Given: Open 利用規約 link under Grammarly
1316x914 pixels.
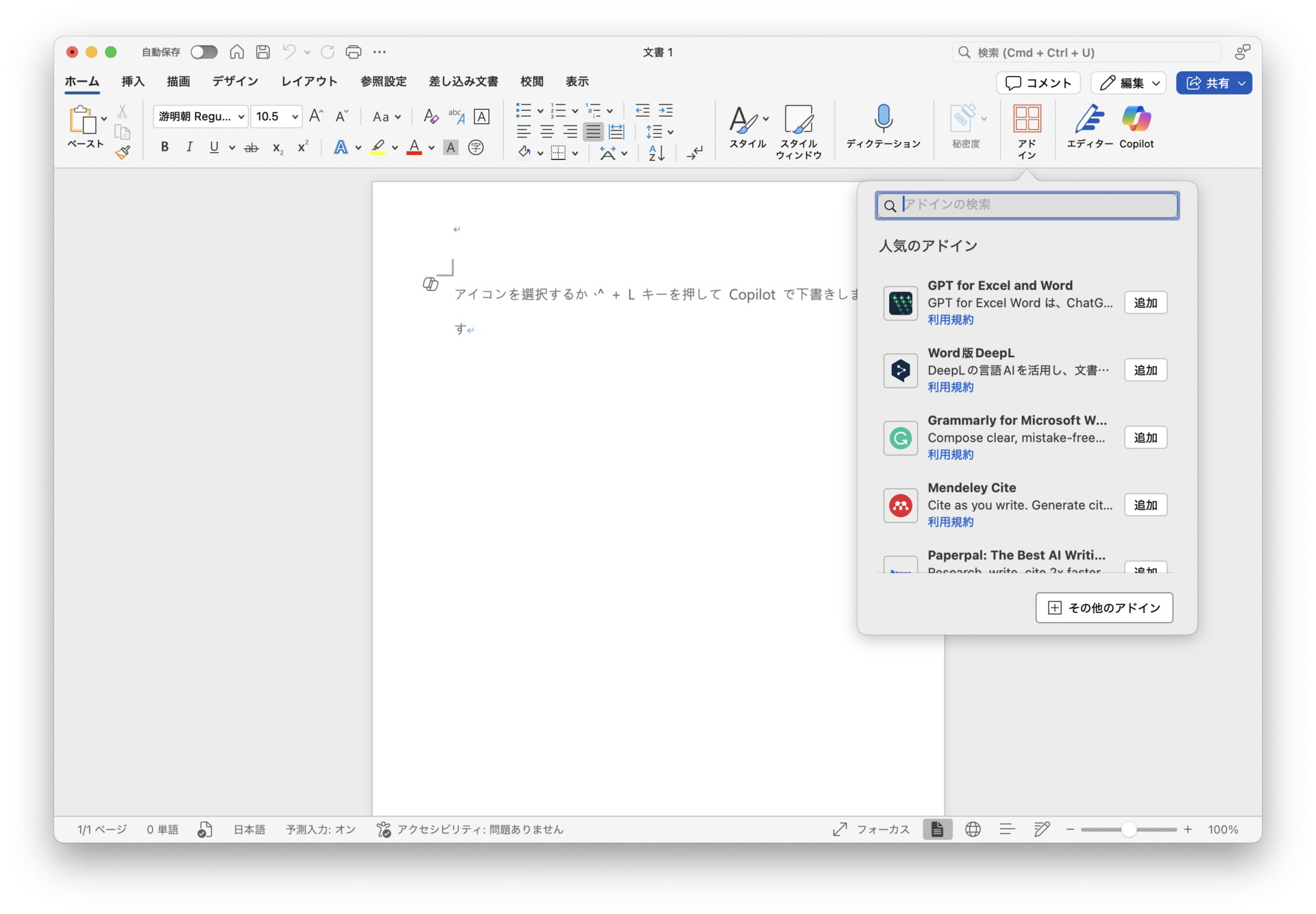Looking at the screenshot, I should pos(950,455).
